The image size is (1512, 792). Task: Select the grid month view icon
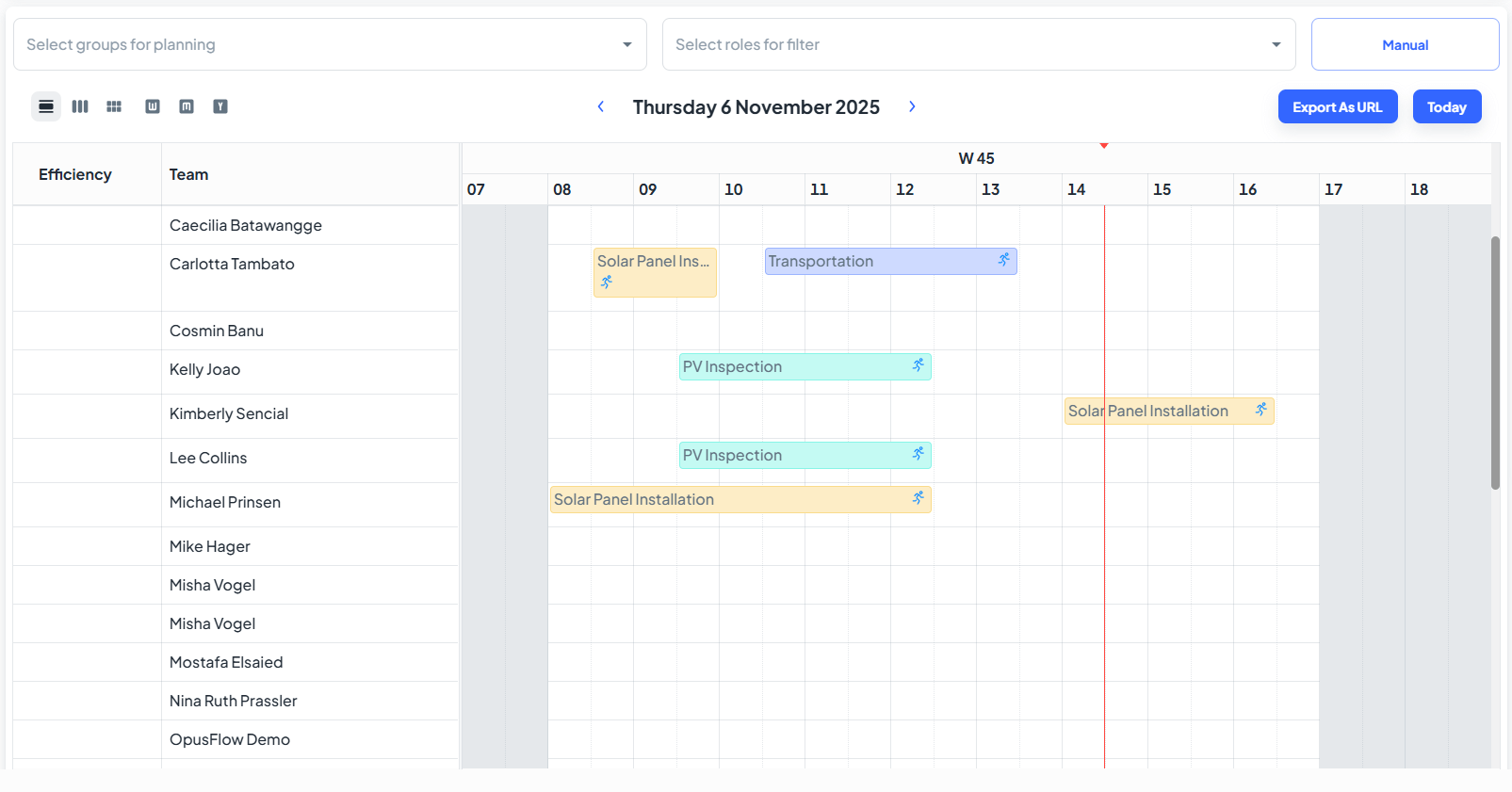[114, 106]
